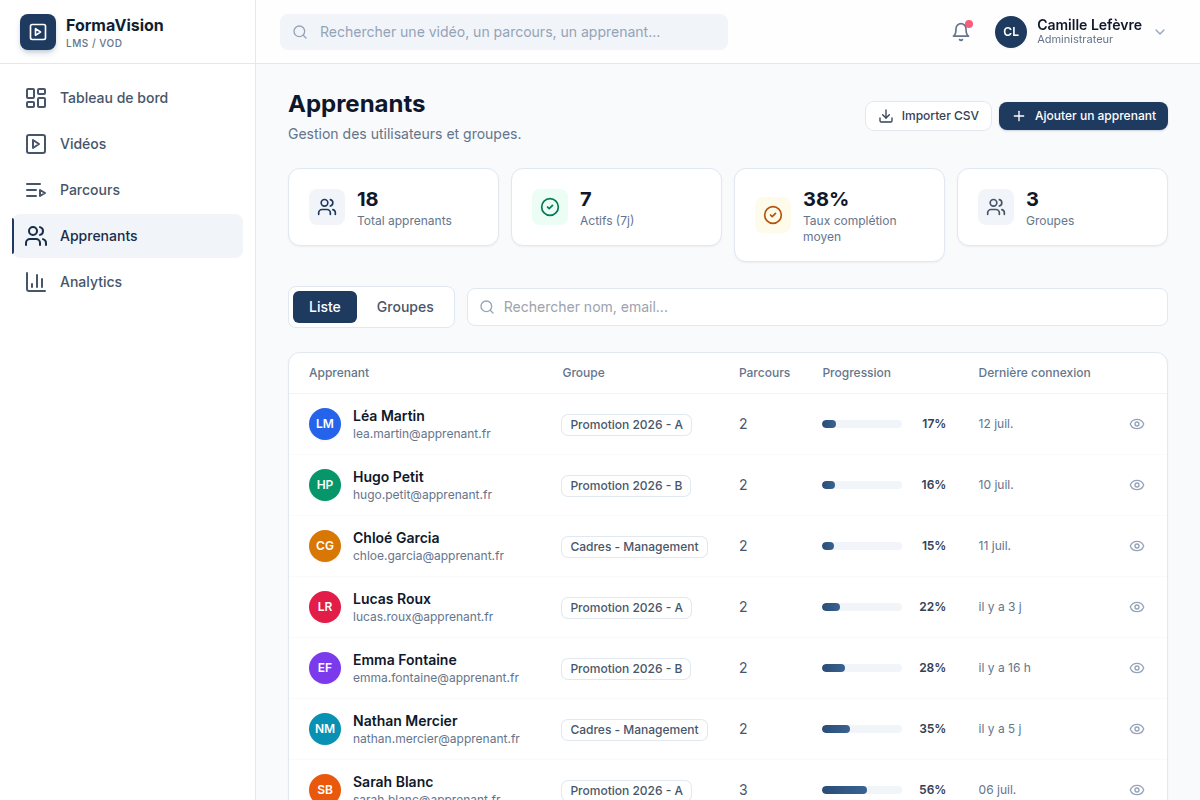Click Nathan Mercier's Cadres - Management badge

tap(634, 730)
